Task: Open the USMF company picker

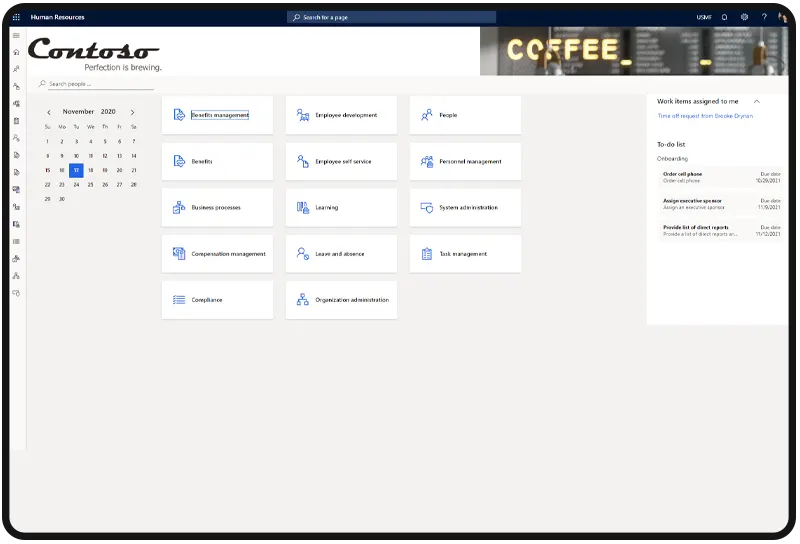Action: (704, 17)
